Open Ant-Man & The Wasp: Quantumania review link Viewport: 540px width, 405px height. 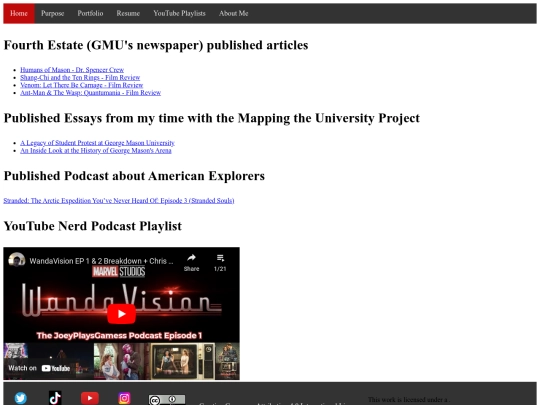point(91,93)
